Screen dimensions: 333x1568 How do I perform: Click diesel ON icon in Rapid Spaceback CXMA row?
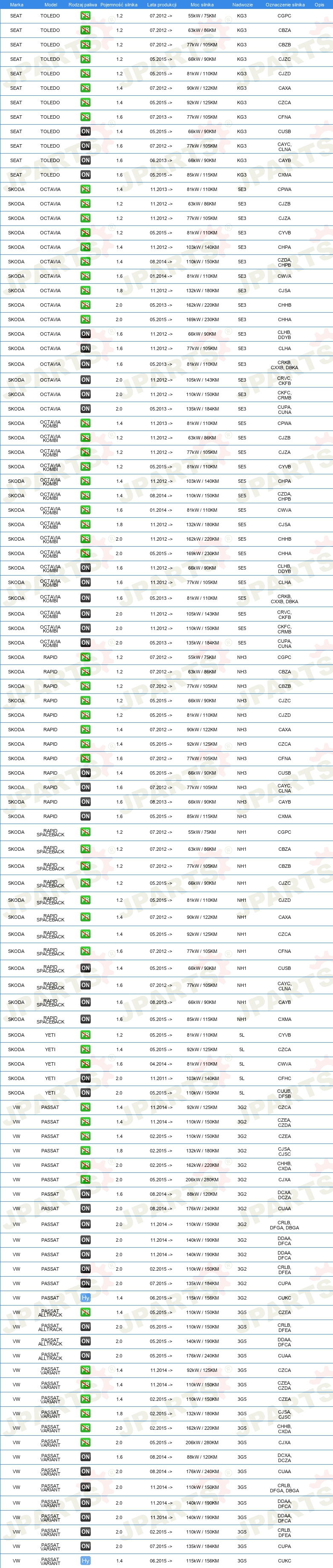coord(85,1019)
